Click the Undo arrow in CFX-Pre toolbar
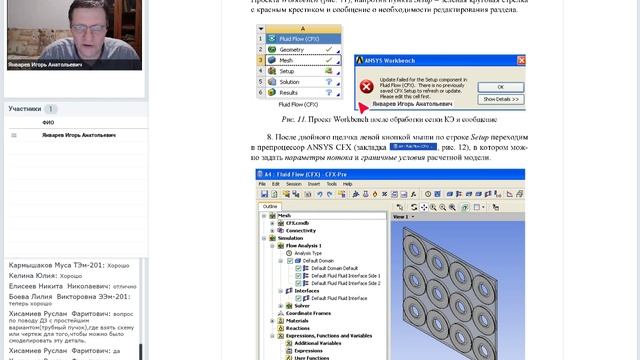Viewport: 640px width, 360px height. [x=320, y=194]
